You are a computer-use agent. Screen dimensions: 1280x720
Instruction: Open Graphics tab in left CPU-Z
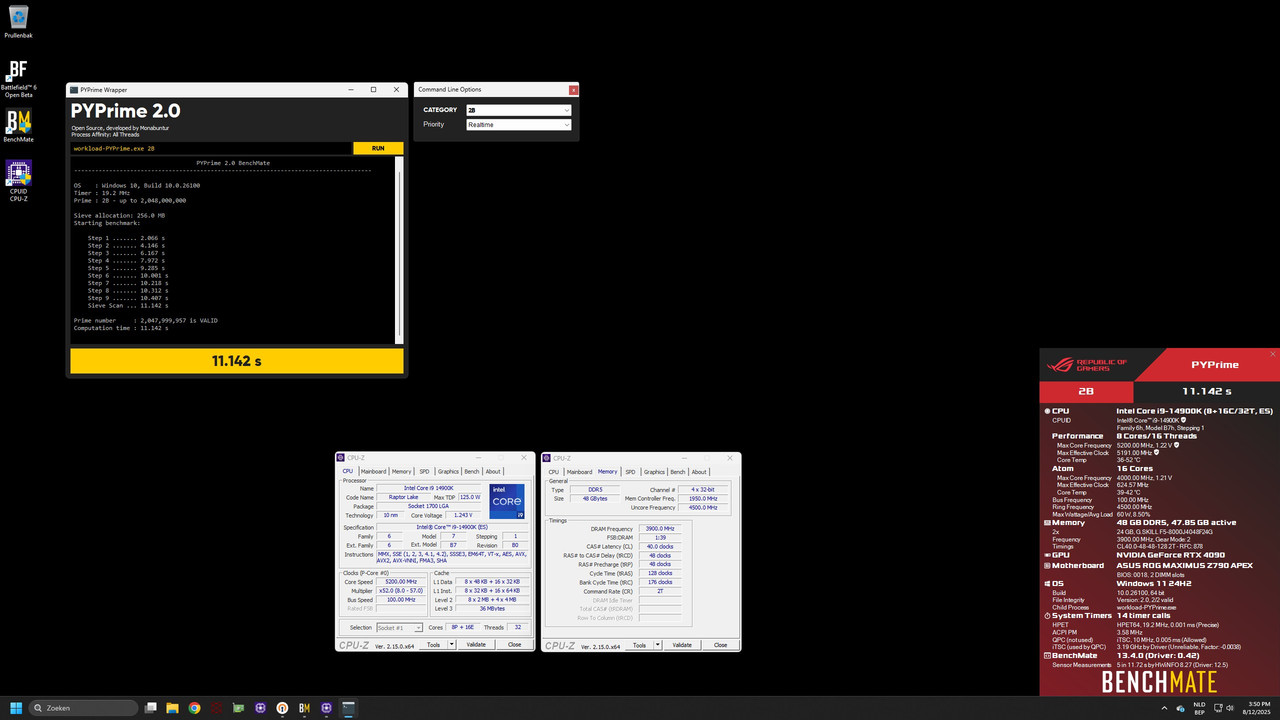[x=448, y=471]
